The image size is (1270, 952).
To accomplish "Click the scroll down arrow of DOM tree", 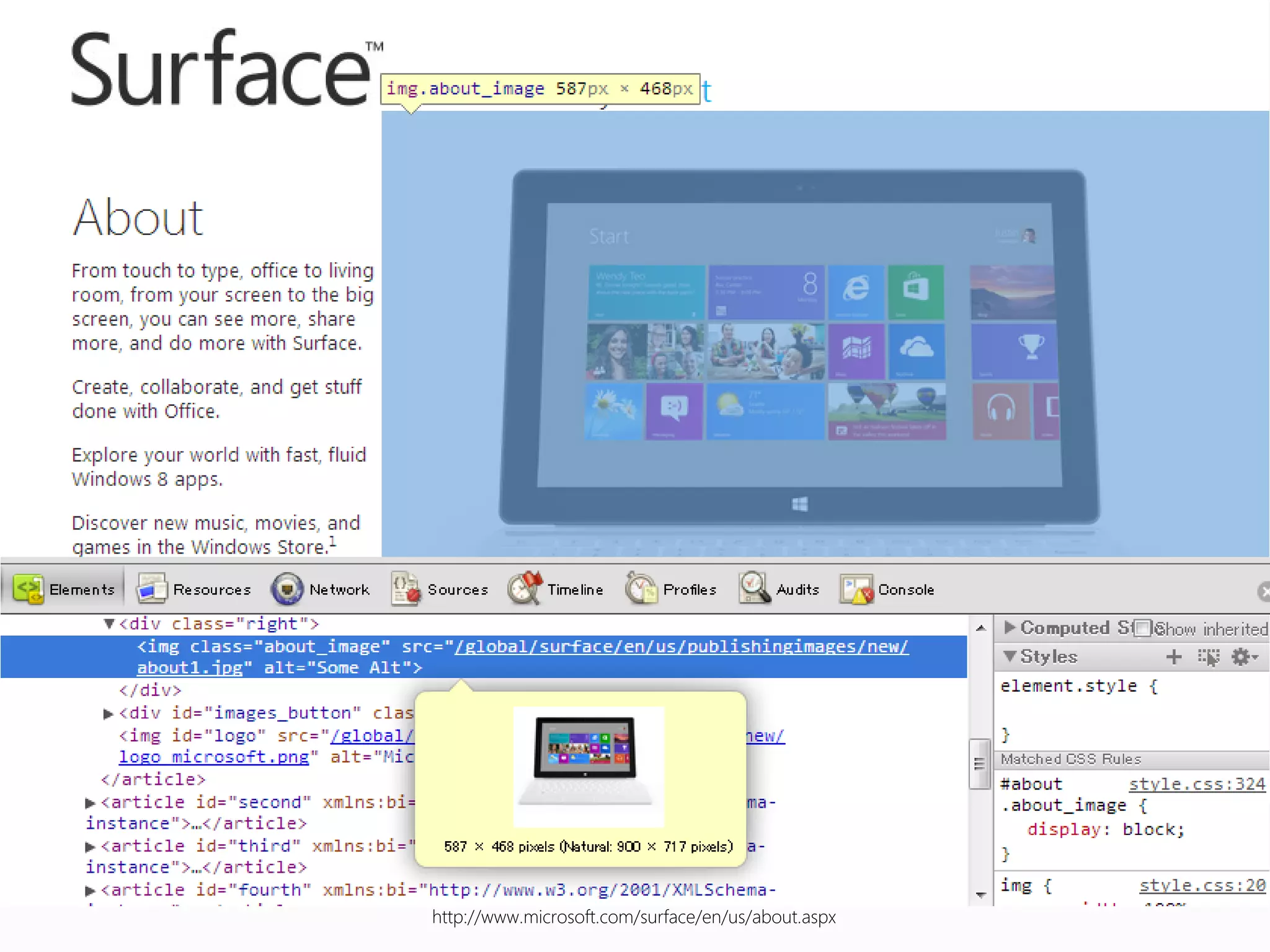I will coord(980,894).
